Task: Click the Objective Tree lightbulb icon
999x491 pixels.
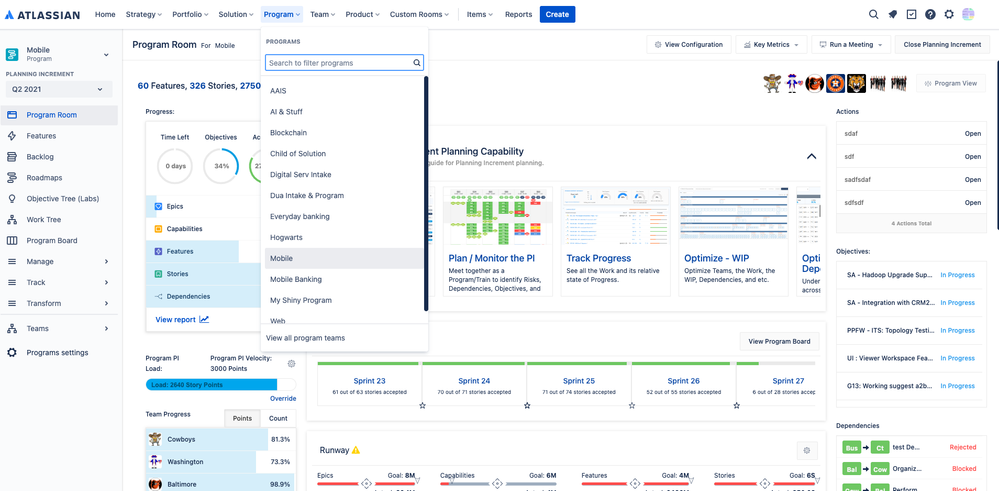Action: point(11,199)
